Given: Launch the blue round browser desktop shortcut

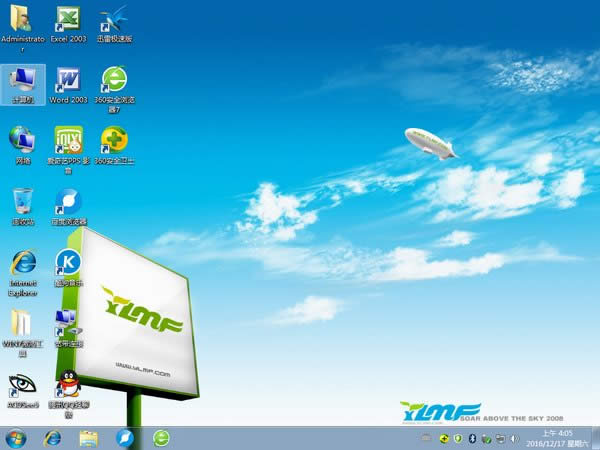Looking at the screenshot, I should point(68,207).
